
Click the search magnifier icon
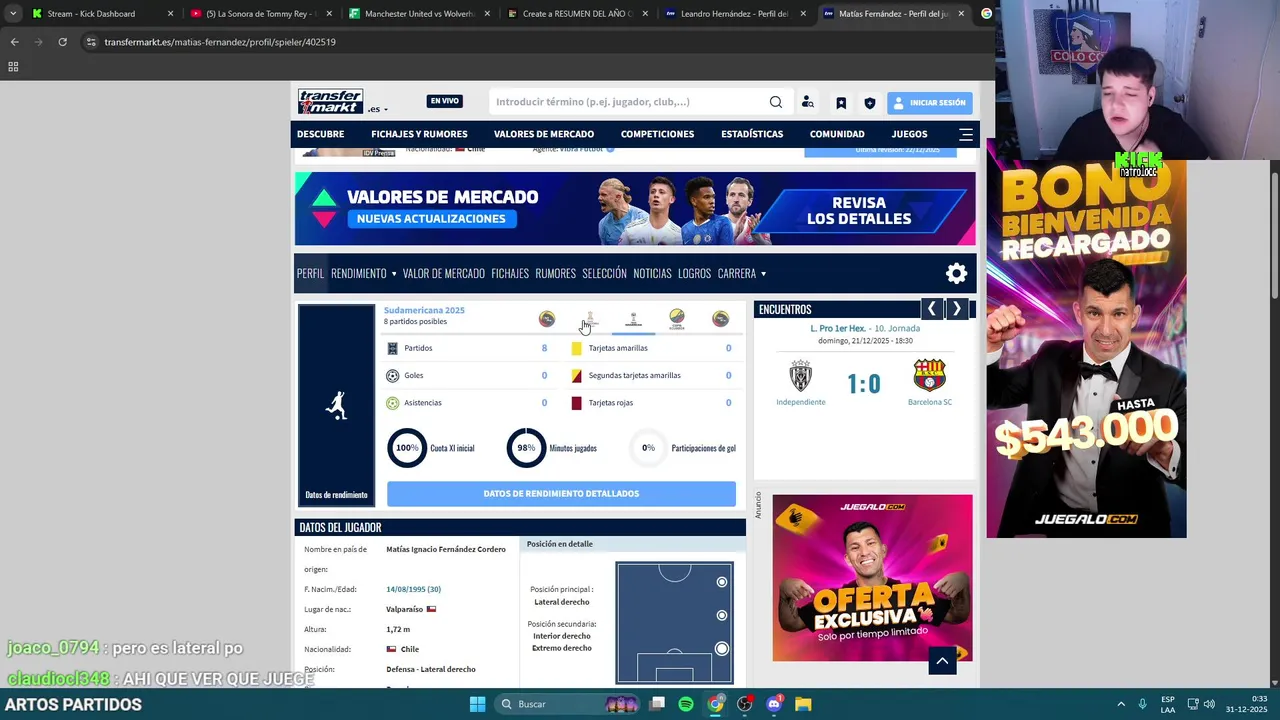click(x=776, y=102)
